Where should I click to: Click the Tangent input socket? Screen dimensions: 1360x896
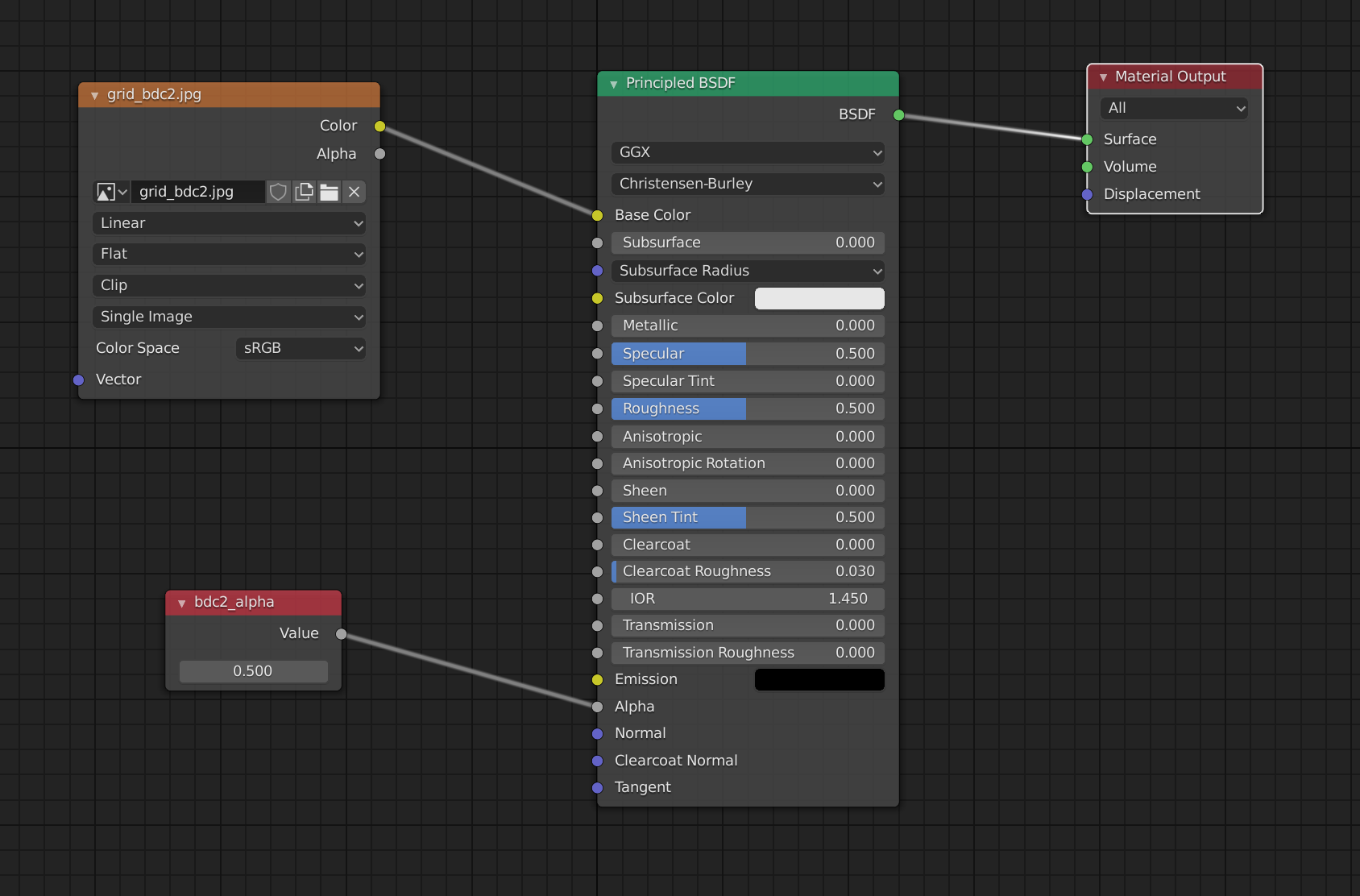pyautogui.click(x=597, y=788)
